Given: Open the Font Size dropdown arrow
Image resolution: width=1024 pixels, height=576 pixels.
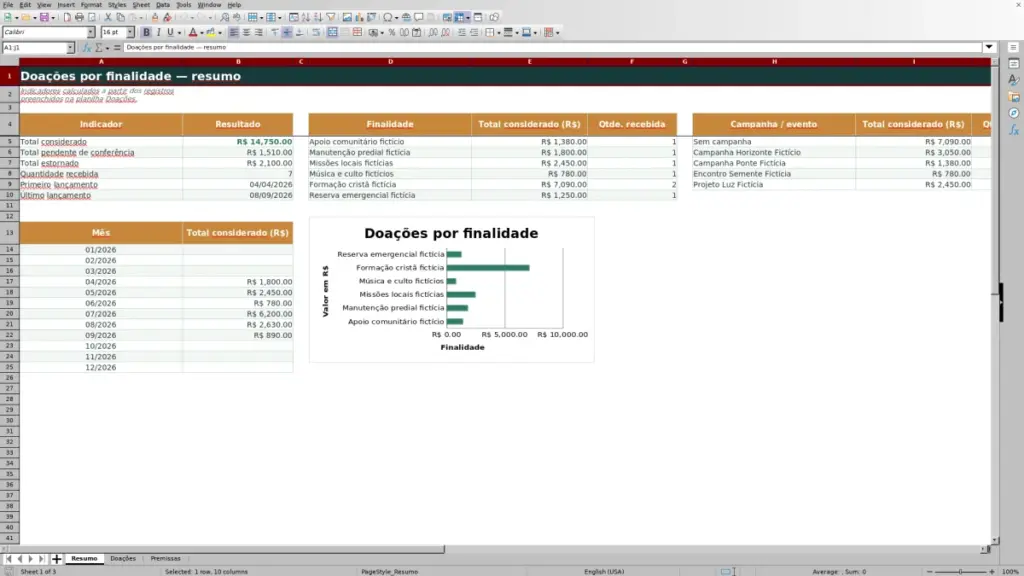Looking at the screenshot, I should 130,32.
